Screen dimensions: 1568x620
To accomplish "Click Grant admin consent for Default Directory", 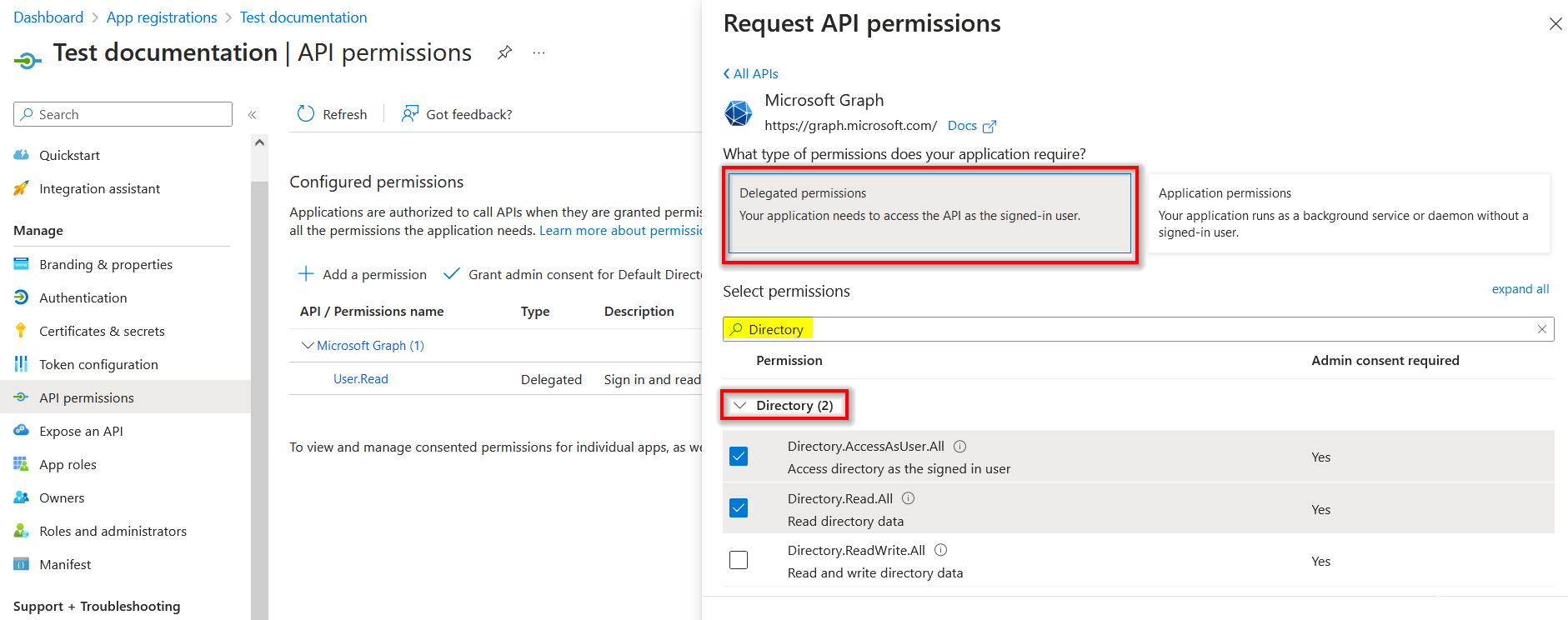I will click(x=573, y=274).
